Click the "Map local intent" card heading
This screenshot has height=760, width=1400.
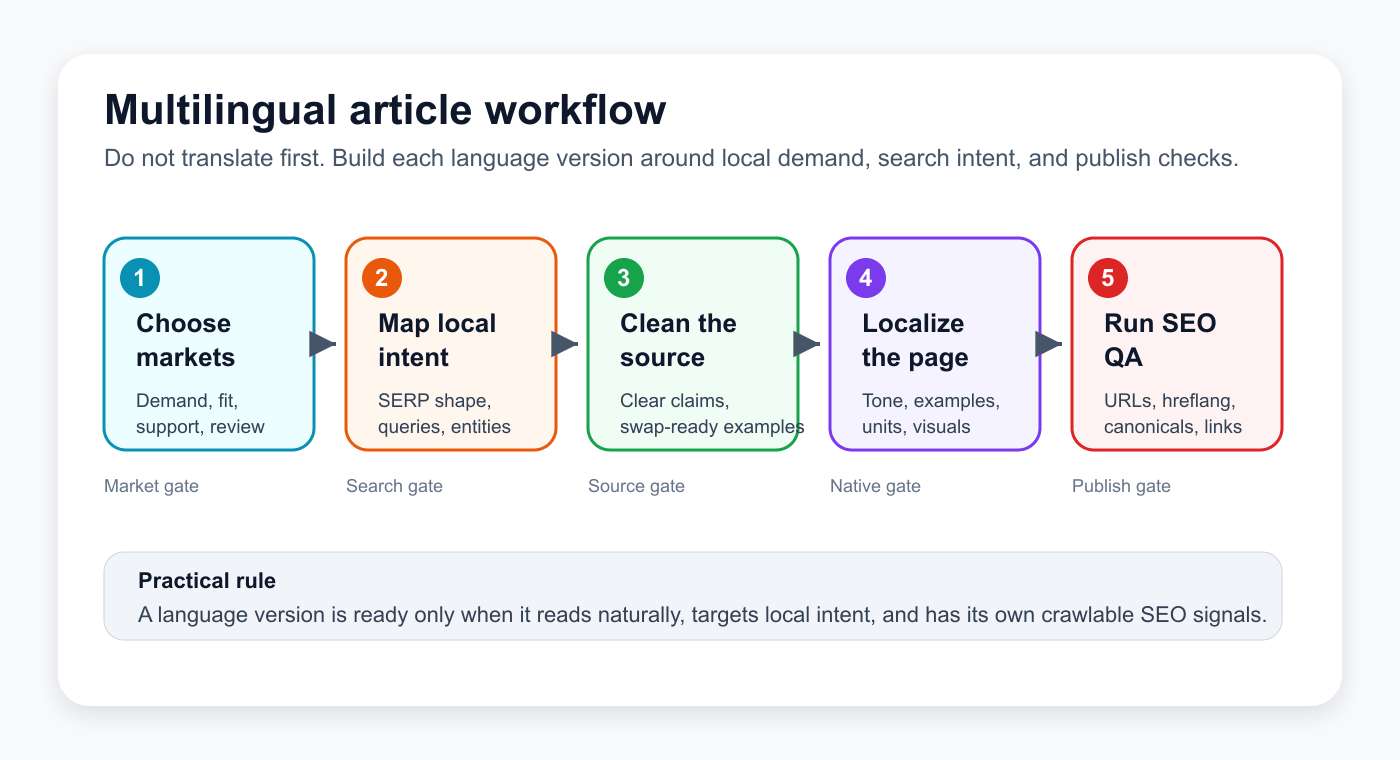[x=437, y=340]
